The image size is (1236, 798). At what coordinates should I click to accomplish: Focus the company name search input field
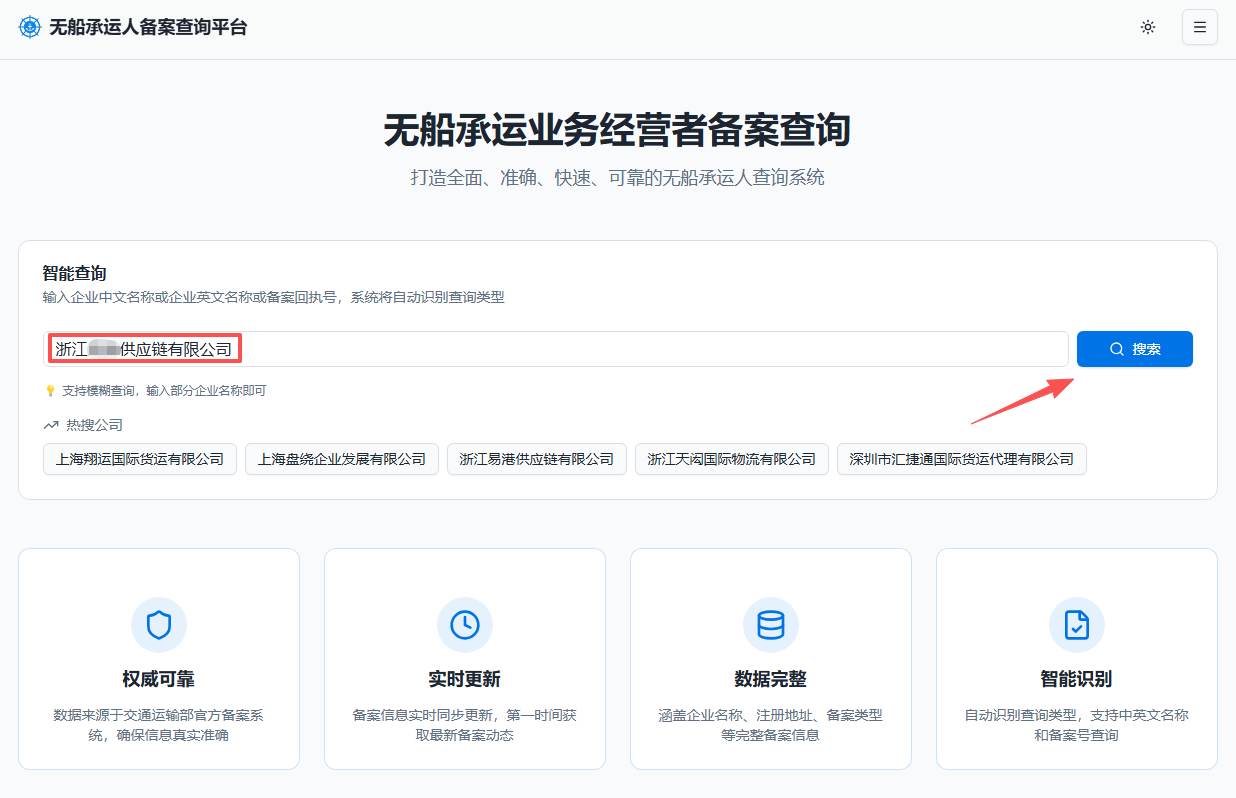[556, 349]
